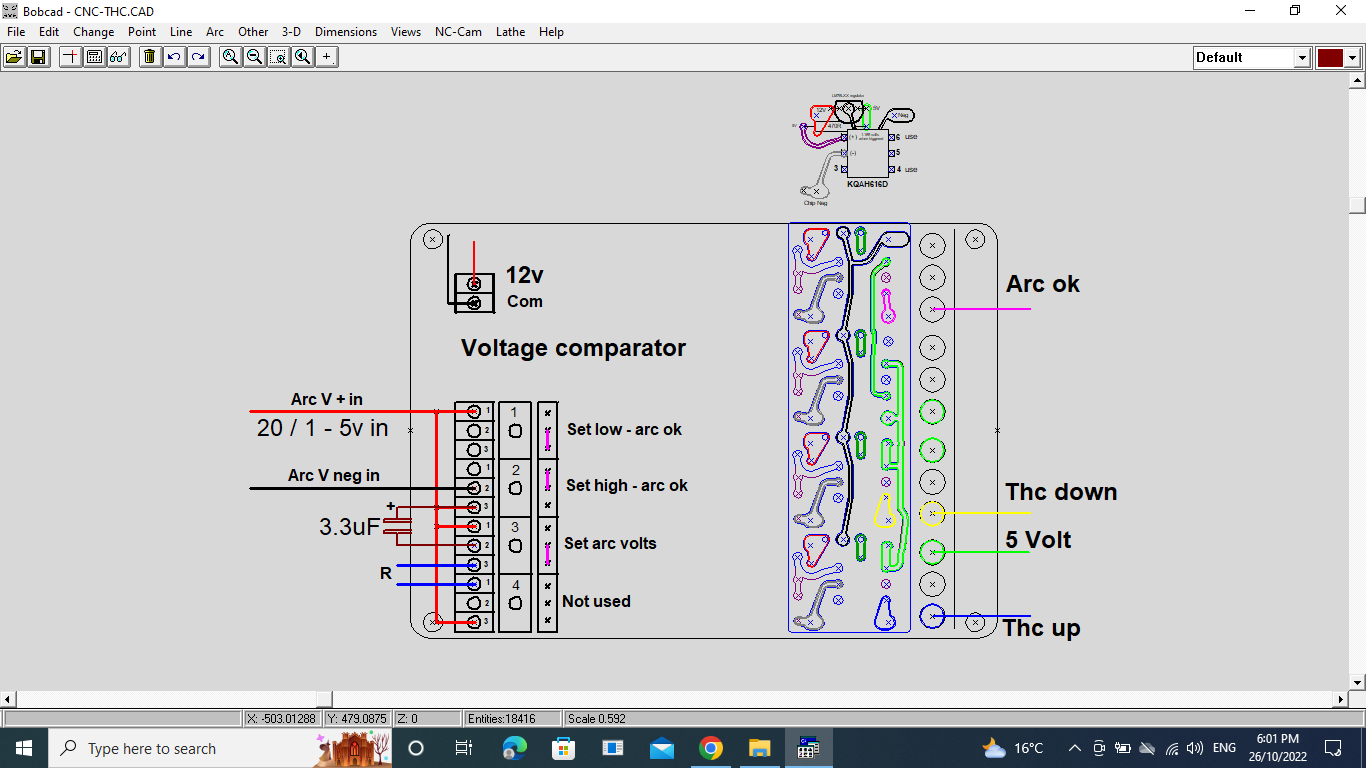Viewport: 1366px width, 768px height.
Task: Redo using the right curved arrow icon
Action: (199, 57)
